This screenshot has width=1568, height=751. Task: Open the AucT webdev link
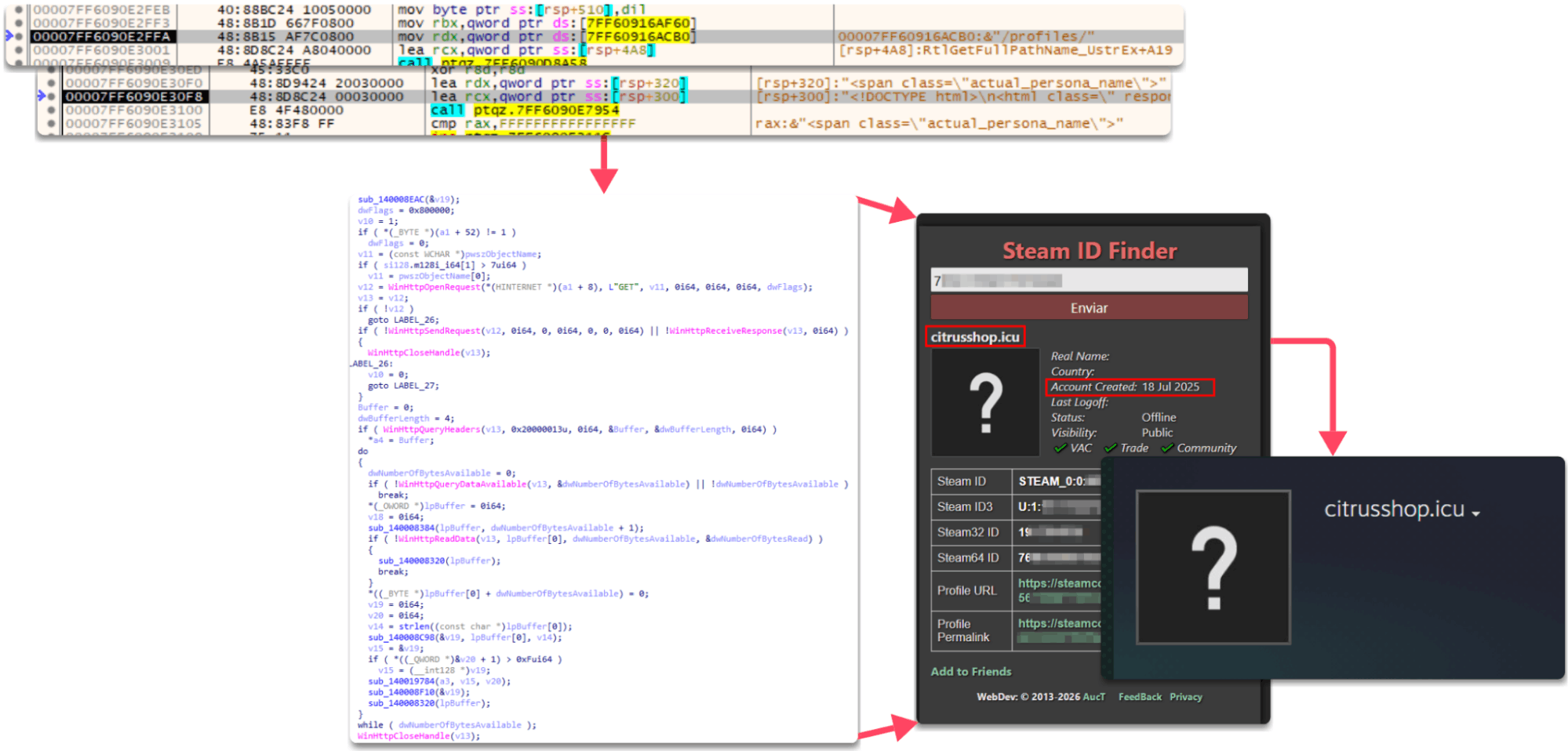[1093, 697]
